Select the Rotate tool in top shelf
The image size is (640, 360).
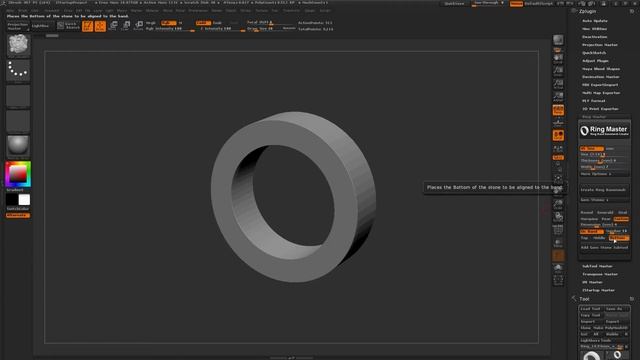[x=139, y=26]
